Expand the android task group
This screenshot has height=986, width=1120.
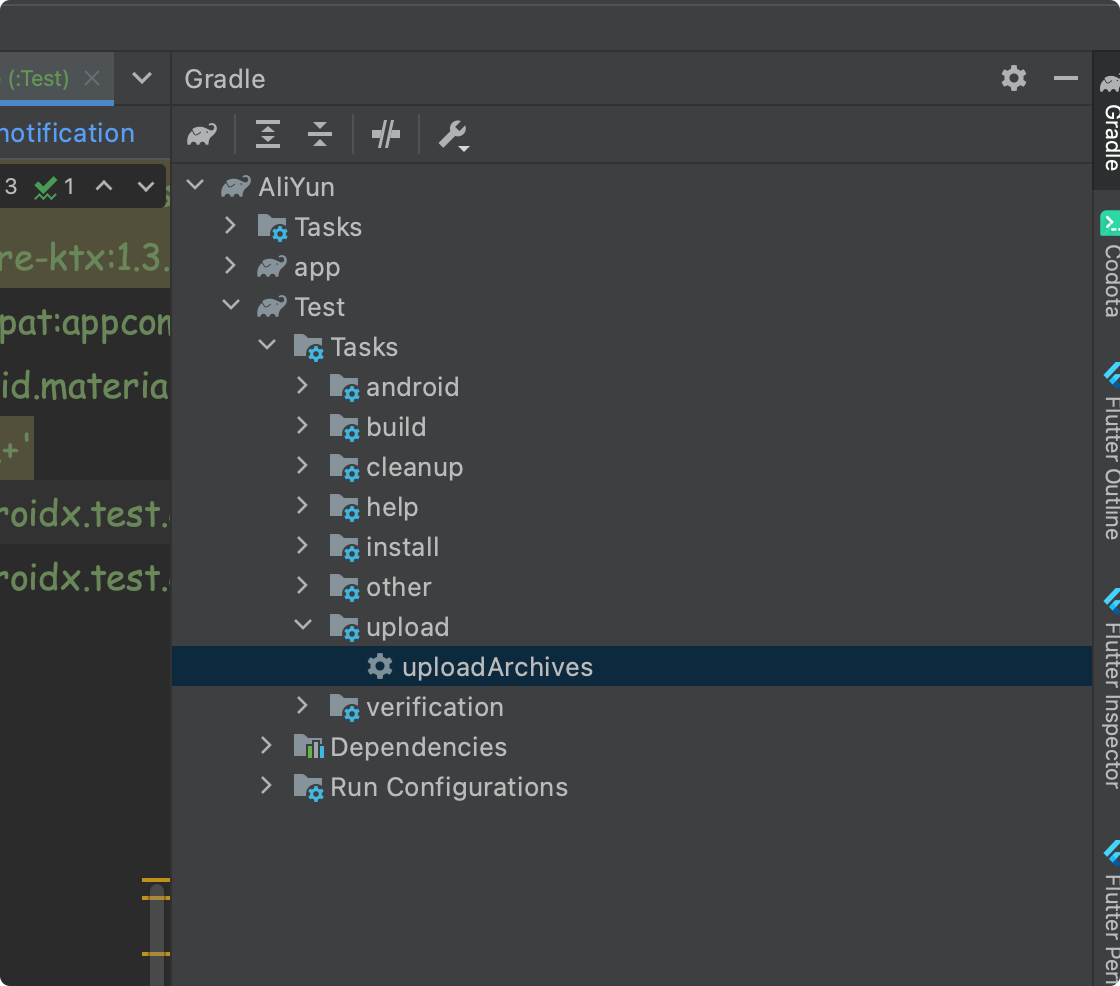(x=302, y=386)
